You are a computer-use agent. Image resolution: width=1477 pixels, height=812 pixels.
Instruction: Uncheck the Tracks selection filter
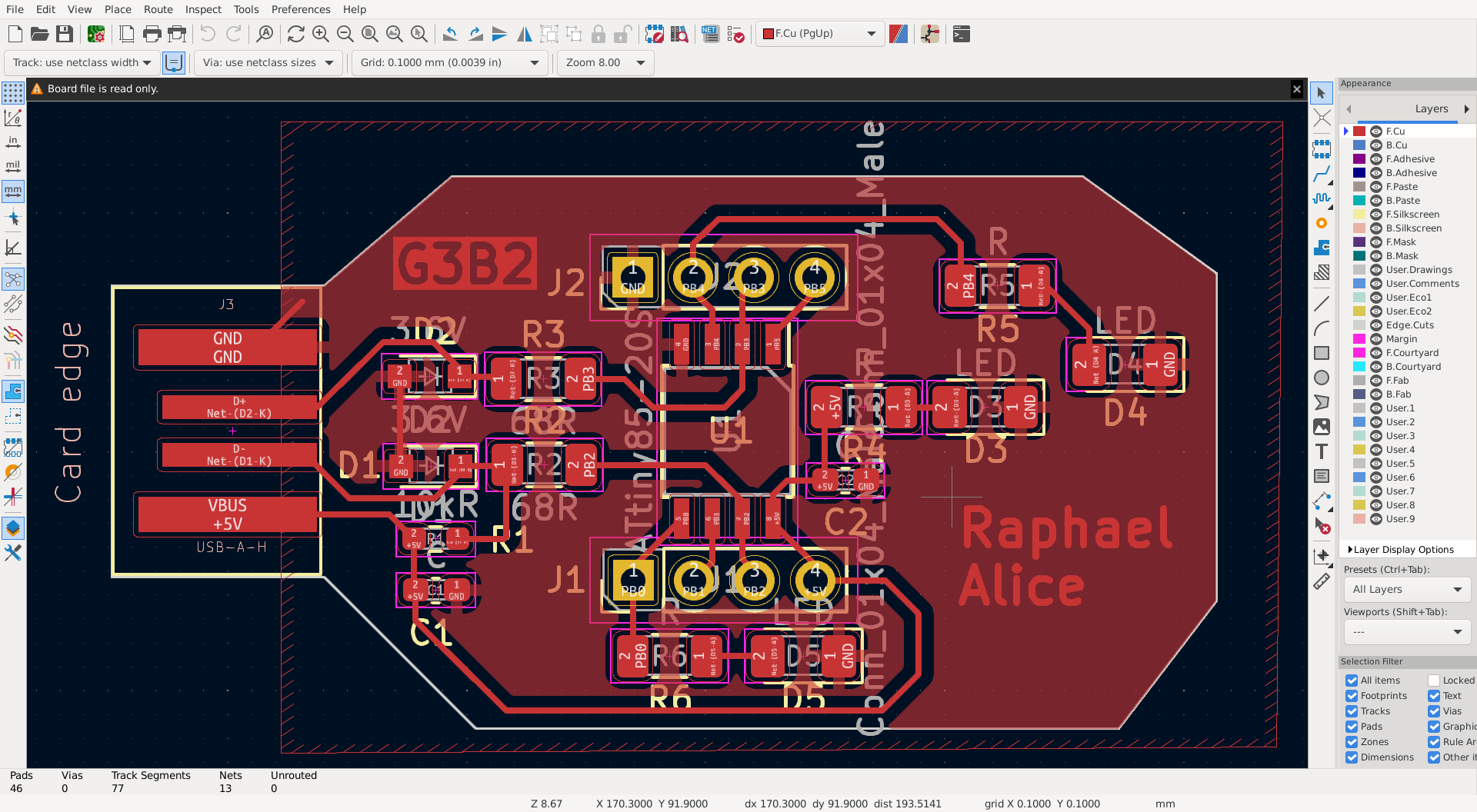tap(1352, 711)
